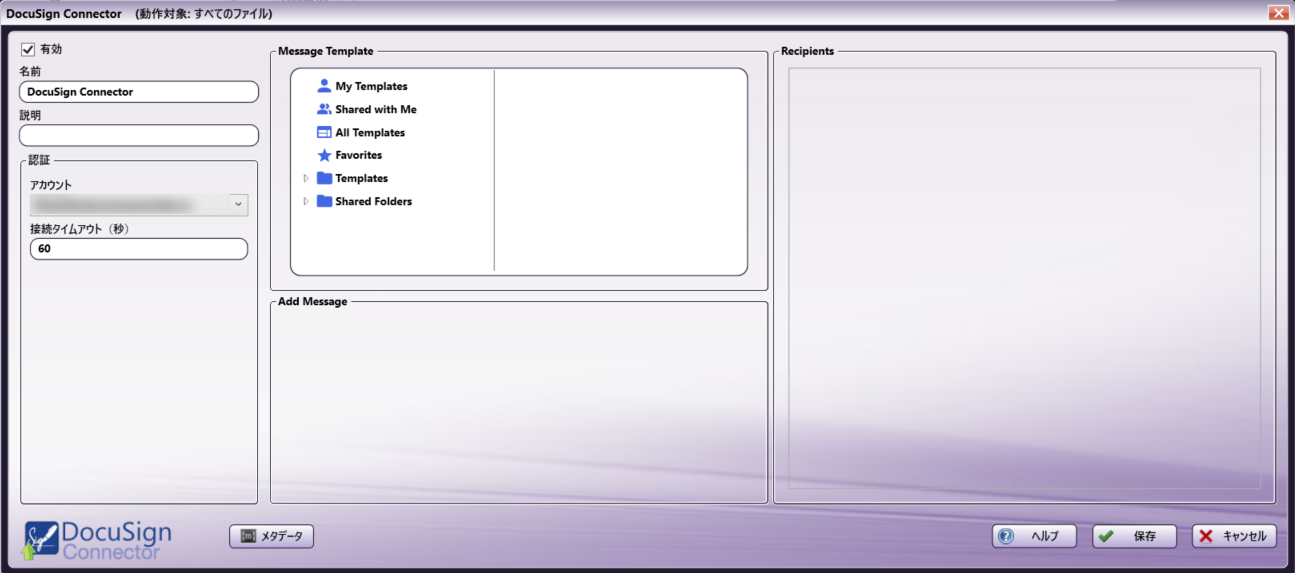The height and width of the screenshot is (573, 1295).
Task: Click the My Templates person icon
Action: 324,86
